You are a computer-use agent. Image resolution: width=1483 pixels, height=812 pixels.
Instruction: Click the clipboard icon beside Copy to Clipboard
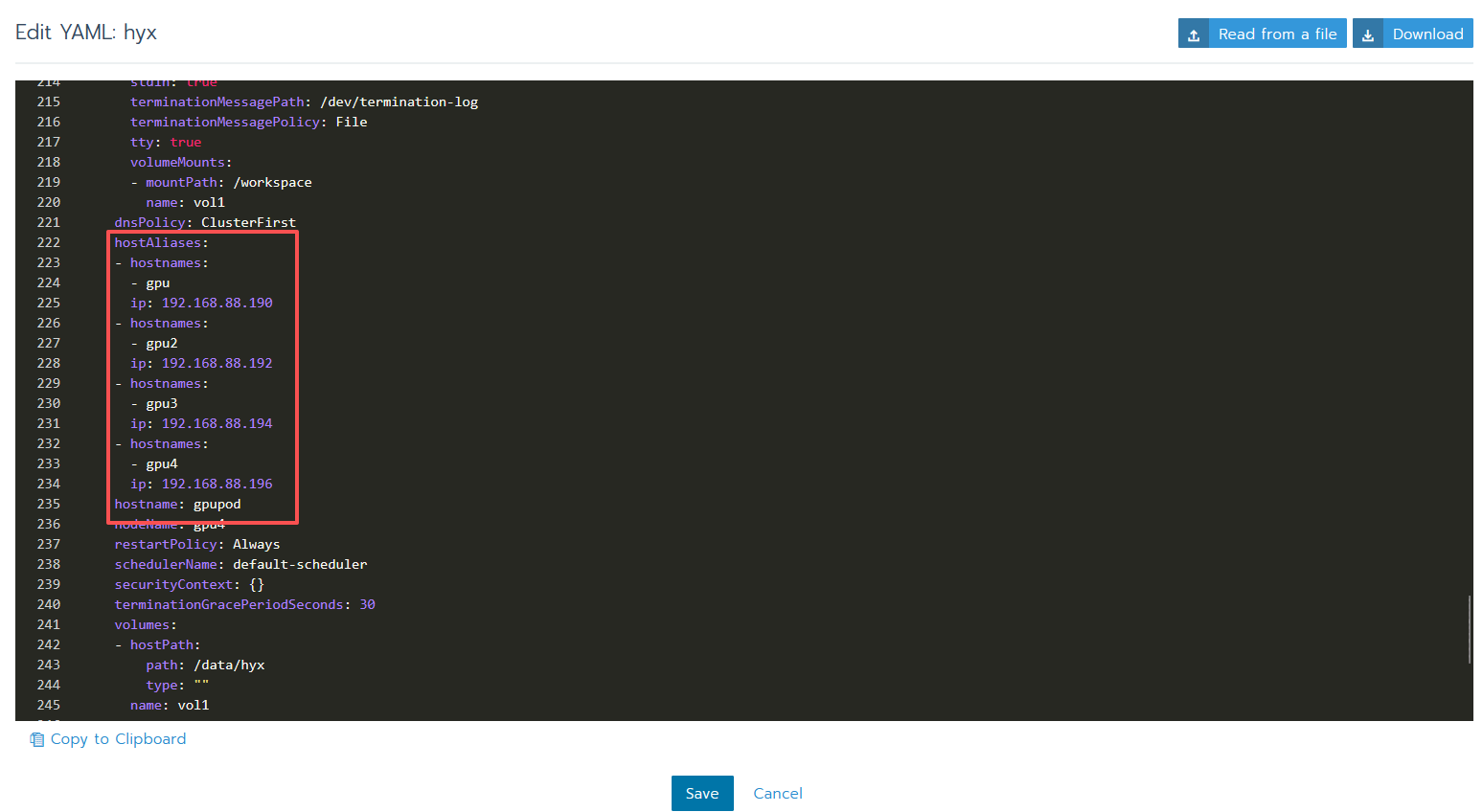coord(37,739)
